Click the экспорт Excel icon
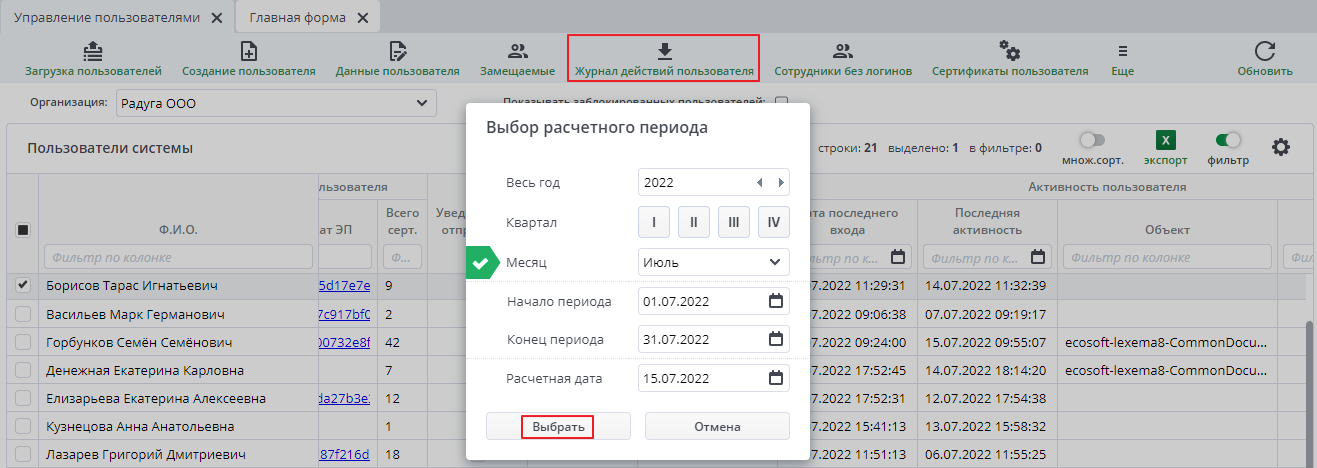The image size is (1317, 468). (x=1166, y=141)
